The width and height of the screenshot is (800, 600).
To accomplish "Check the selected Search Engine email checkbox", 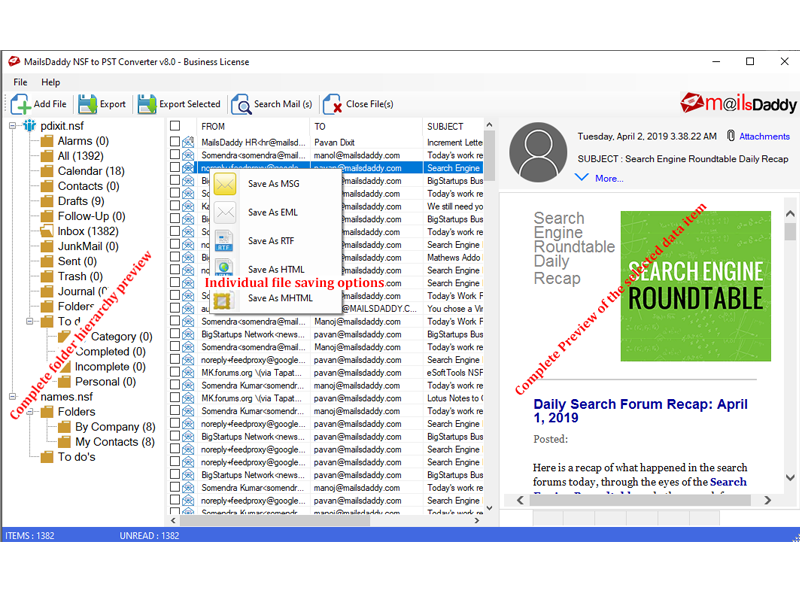I will [175, 167].
